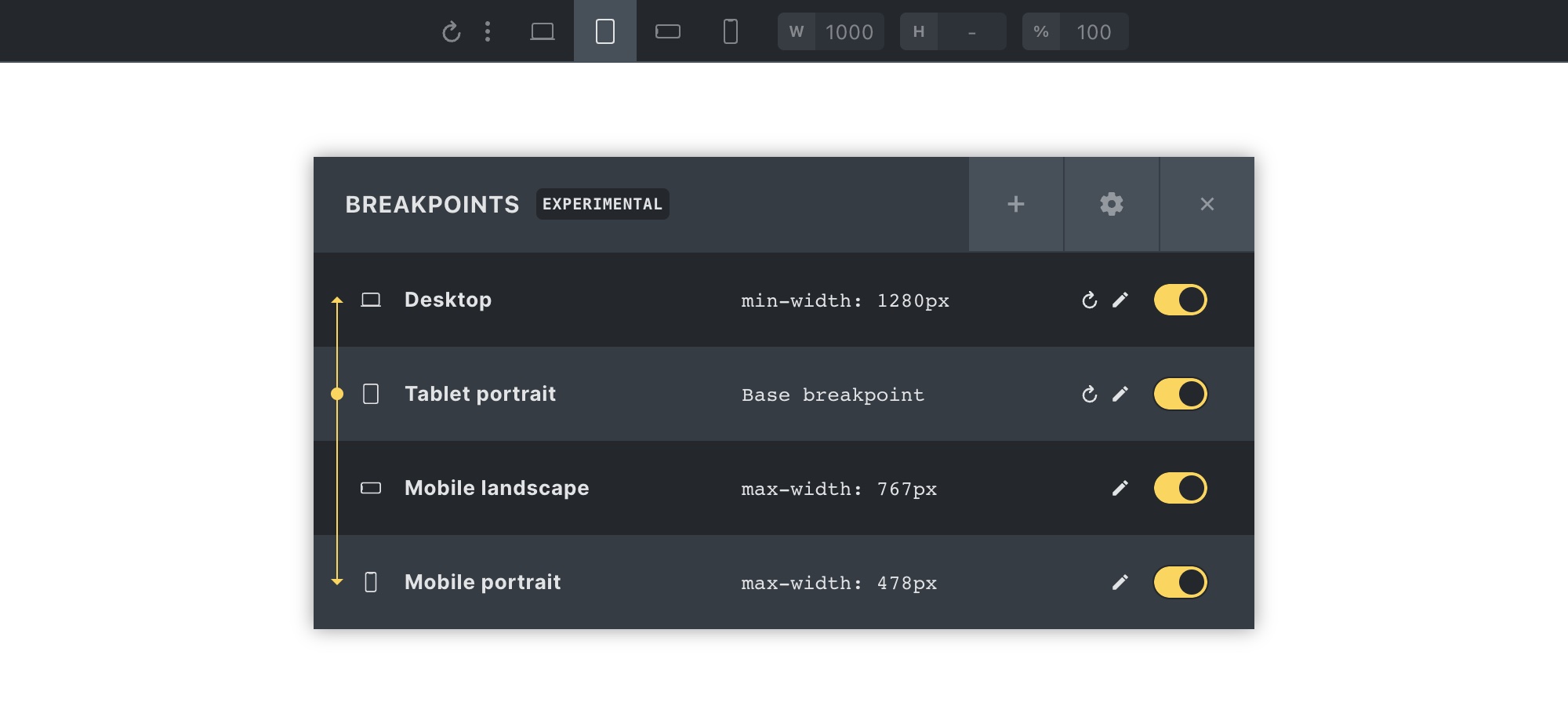Edit the Desktop breakpoint

point(1120,300)
